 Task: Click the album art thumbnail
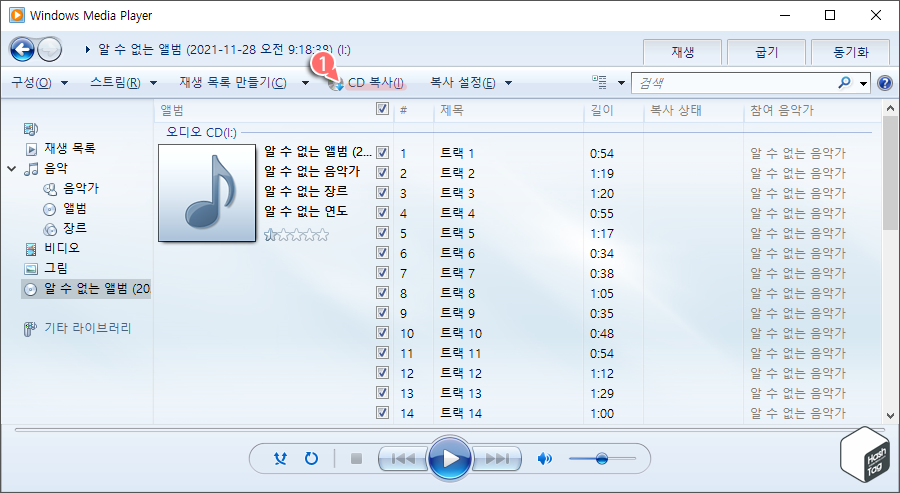point(207,193)
